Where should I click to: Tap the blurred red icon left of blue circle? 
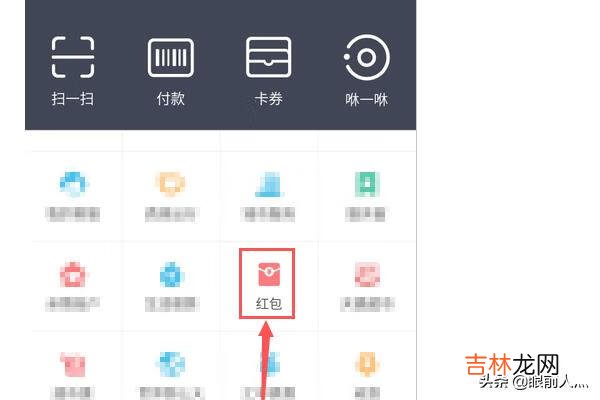(73, 274)
